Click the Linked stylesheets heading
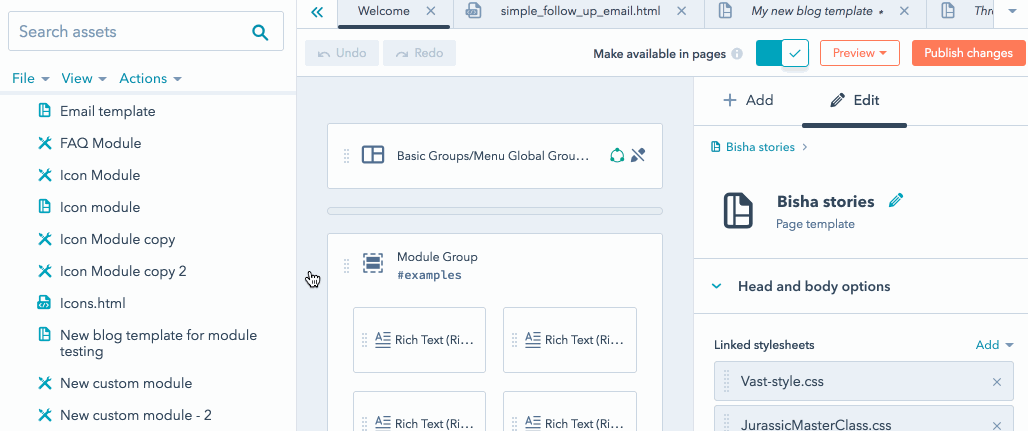 pyautogui.click(x=764, y=345)
